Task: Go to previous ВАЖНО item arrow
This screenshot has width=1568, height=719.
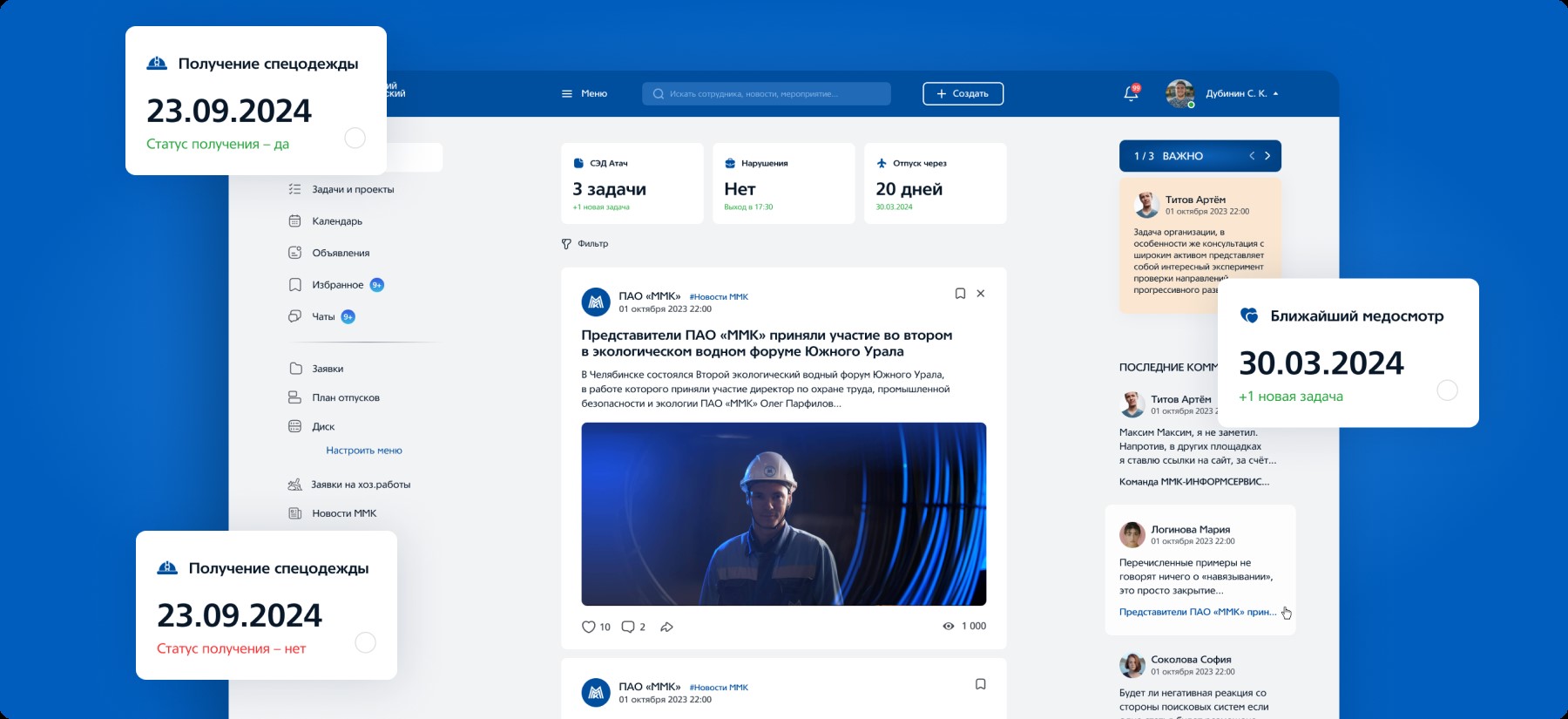Action: click(x=1252, y=156)
